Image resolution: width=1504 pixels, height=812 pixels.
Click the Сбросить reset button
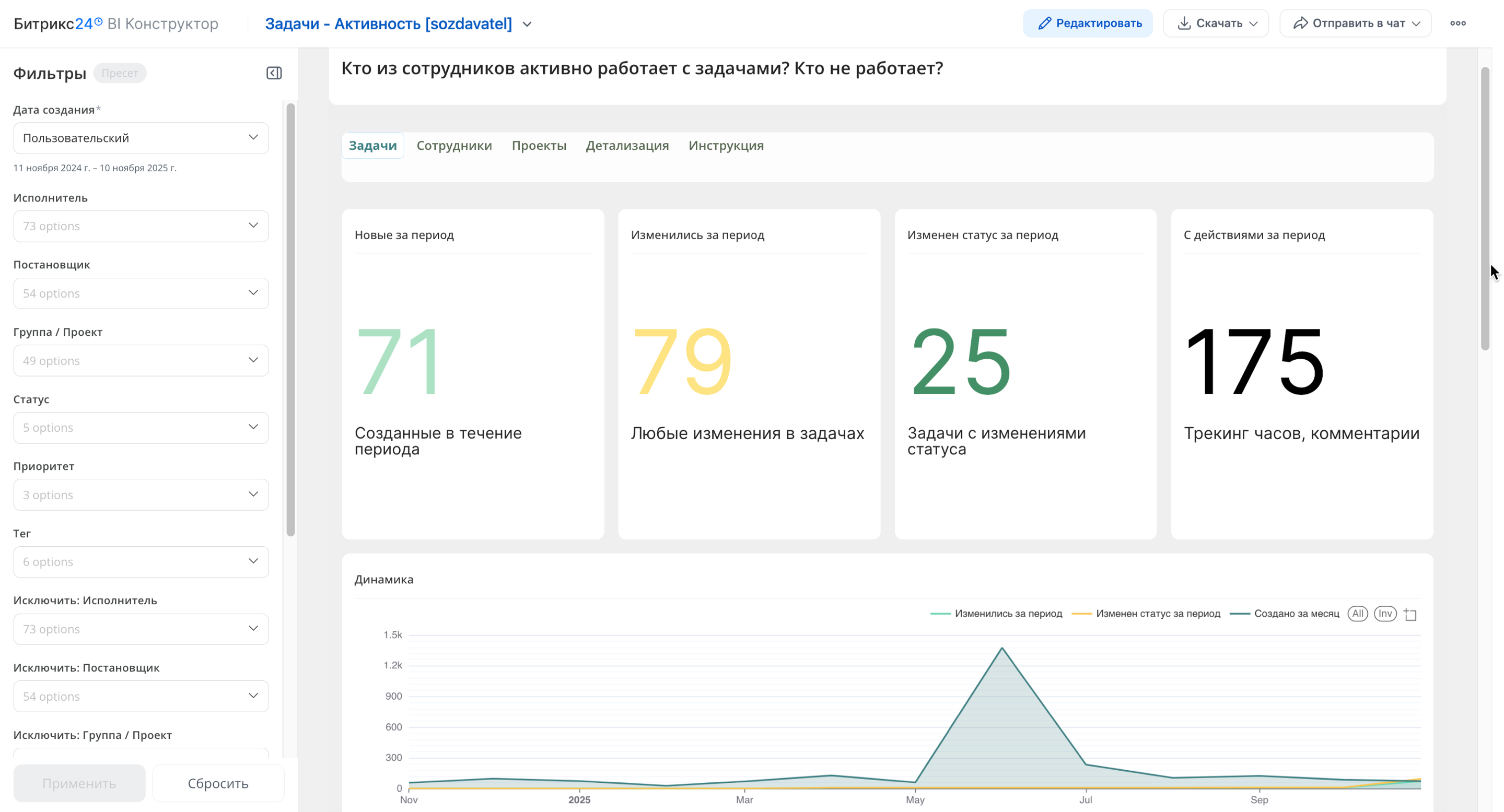click(218, 783)
